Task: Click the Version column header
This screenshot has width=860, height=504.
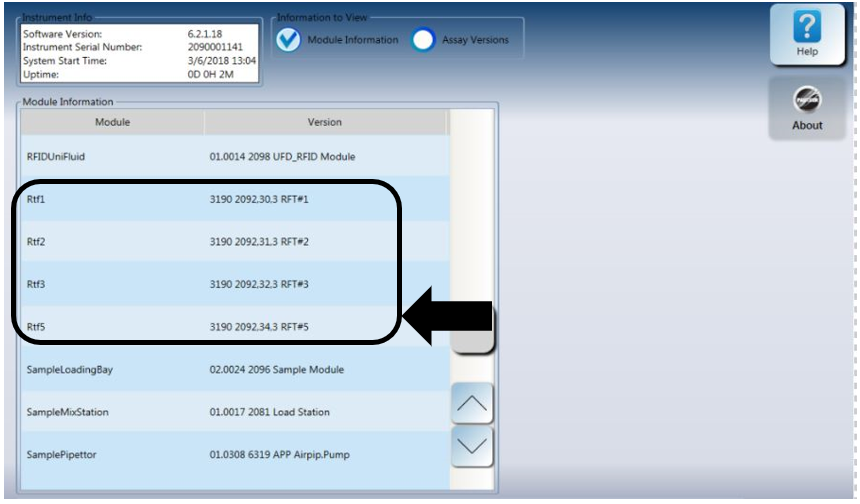Action: 325,122
